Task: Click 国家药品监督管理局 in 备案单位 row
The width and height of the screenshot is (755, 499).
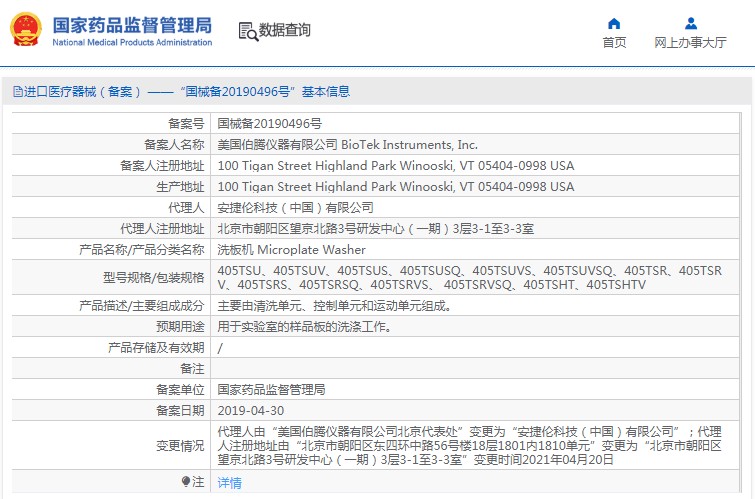Action: click(272, 389)
